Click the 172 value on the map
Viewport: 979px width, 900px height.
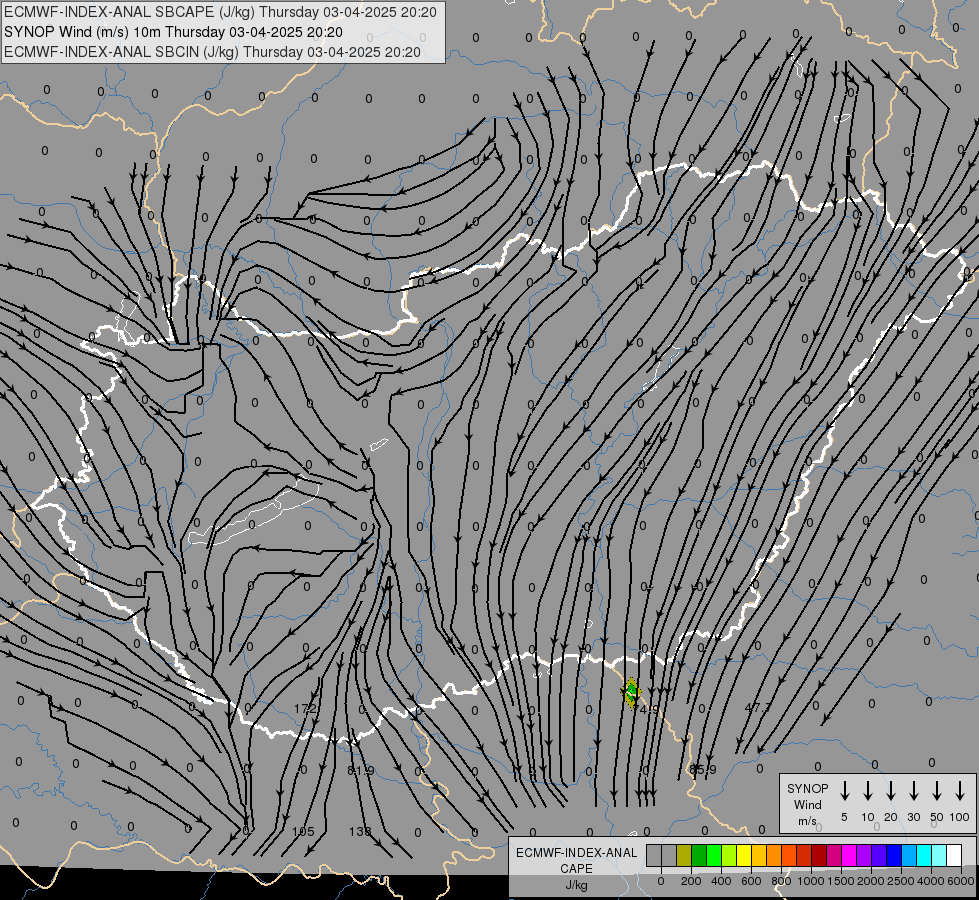pyautogui.click(x=305, y=708)
